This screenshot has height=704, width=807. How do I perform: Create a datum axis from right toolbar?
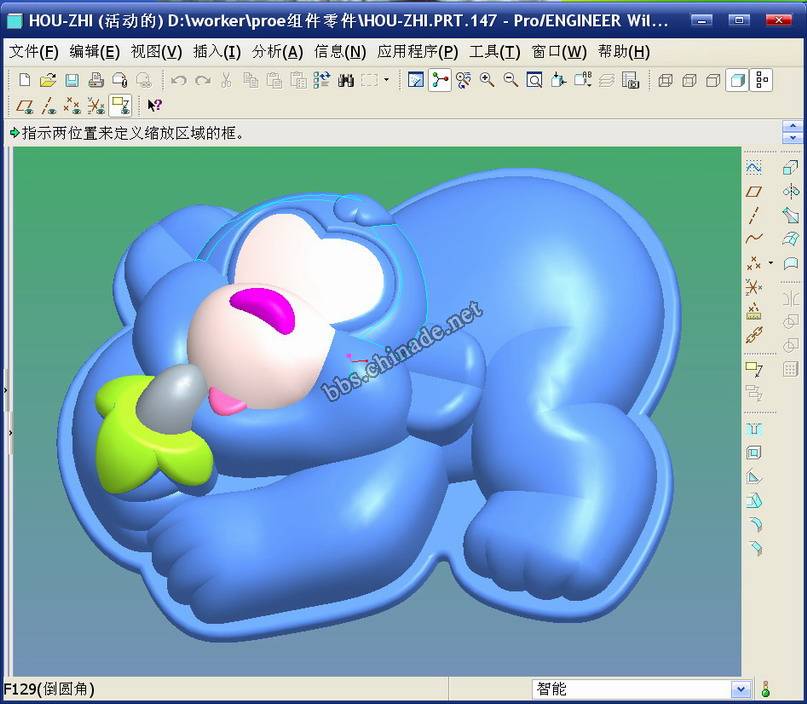pos(753,215)
